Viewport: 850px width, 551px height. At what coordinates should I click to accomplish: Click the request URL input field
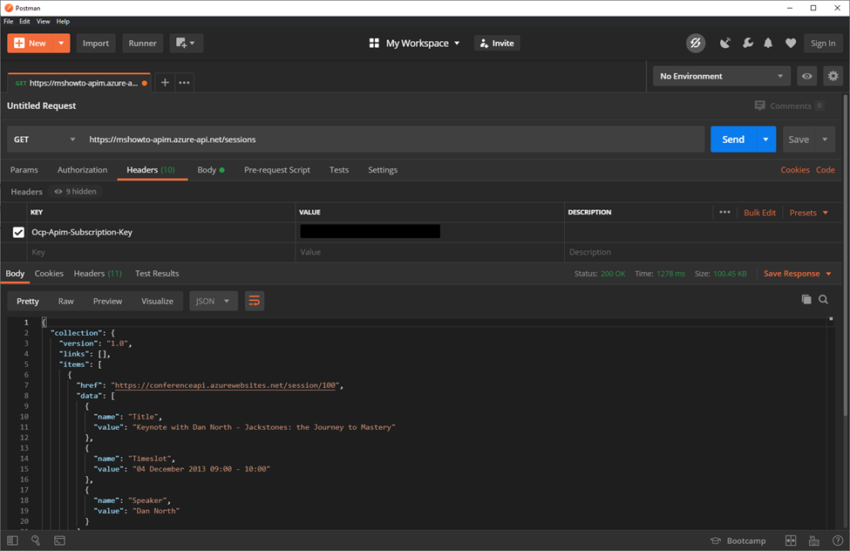(x=390, y=140)
